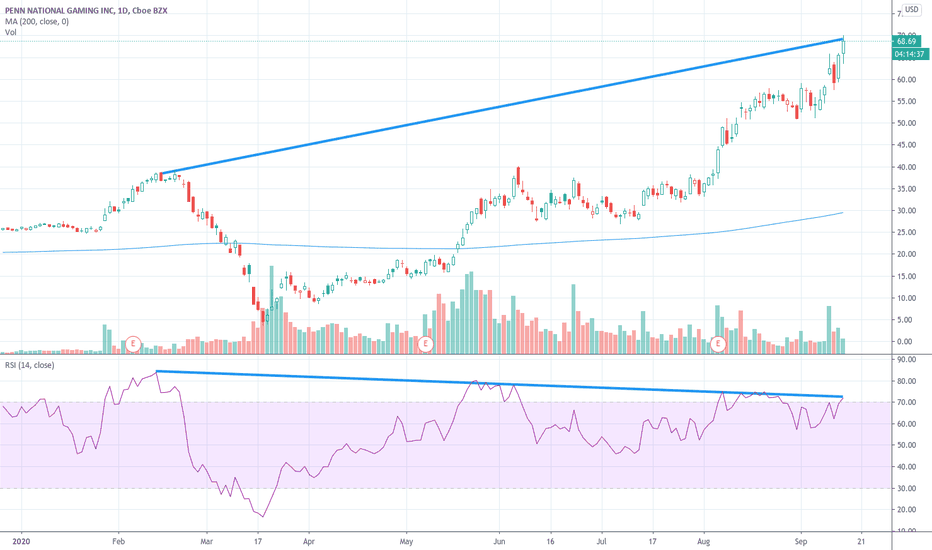This screenshot has width=932, height=550.
Task: Click the Feb label on time axis
Action: pos(118,542)
